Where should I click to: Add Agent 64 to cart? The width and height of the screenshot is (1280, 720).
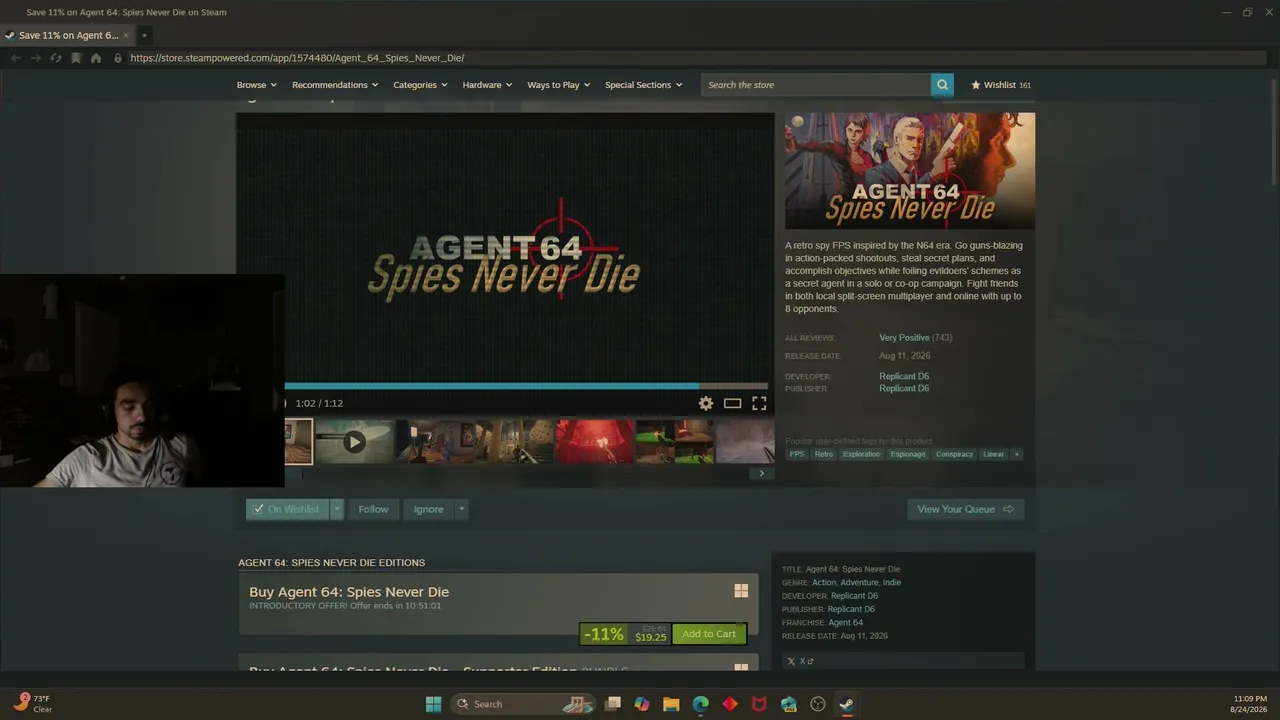coord(709,634)
